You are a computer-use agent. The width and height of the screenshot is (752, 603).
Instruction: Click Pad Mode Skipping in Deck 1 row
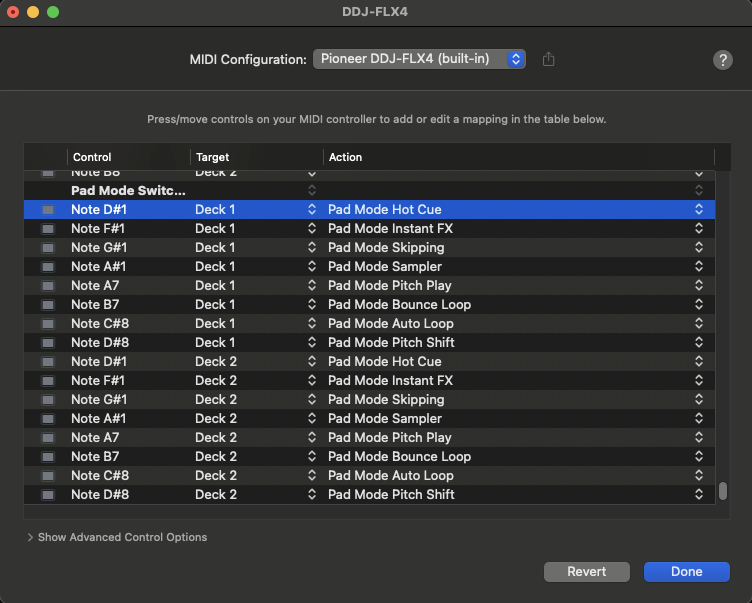tap(386, 248)
